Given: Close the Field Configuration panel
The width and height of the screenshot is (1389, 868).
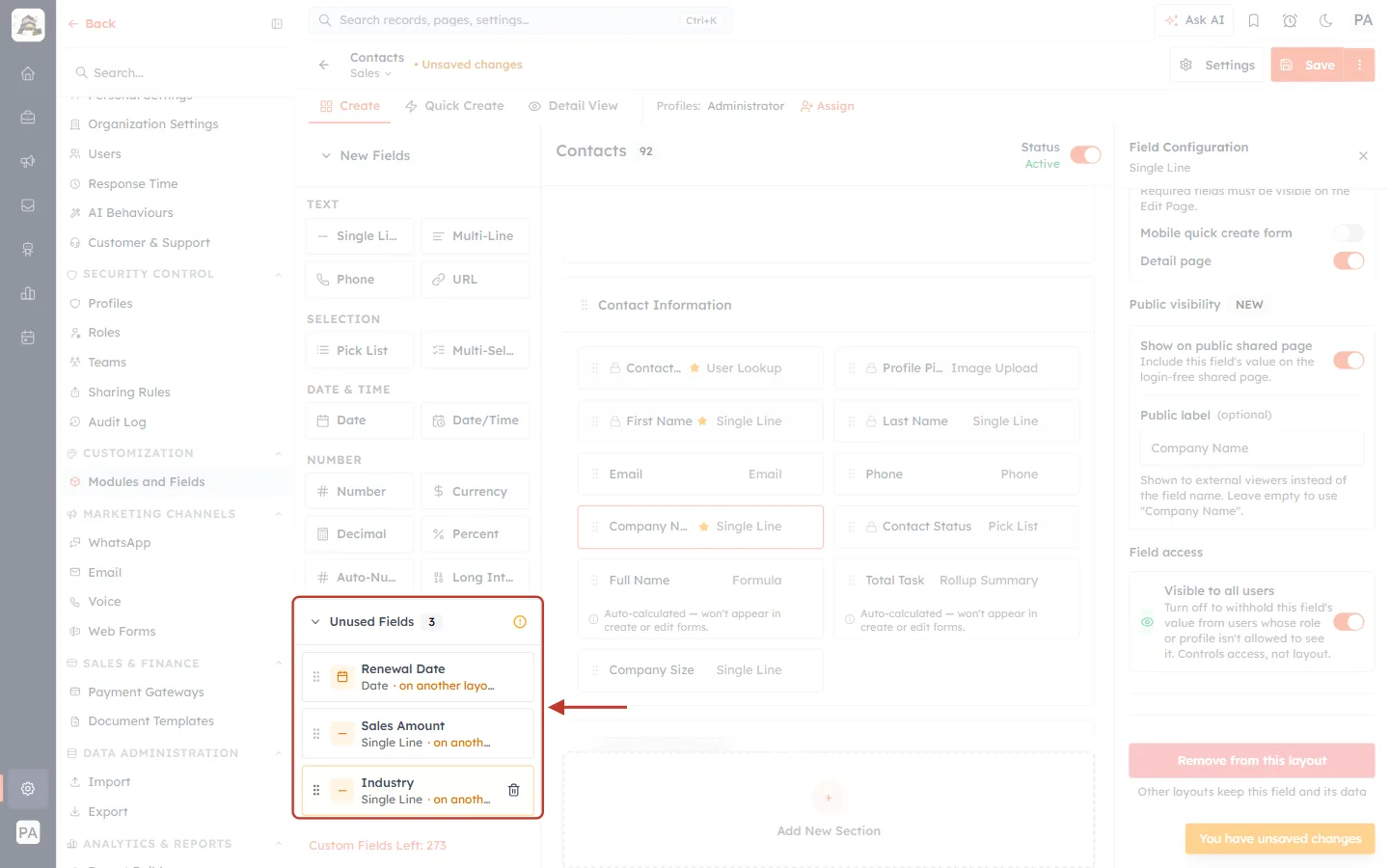Looking at the screenshot, I should (1363, 155).
